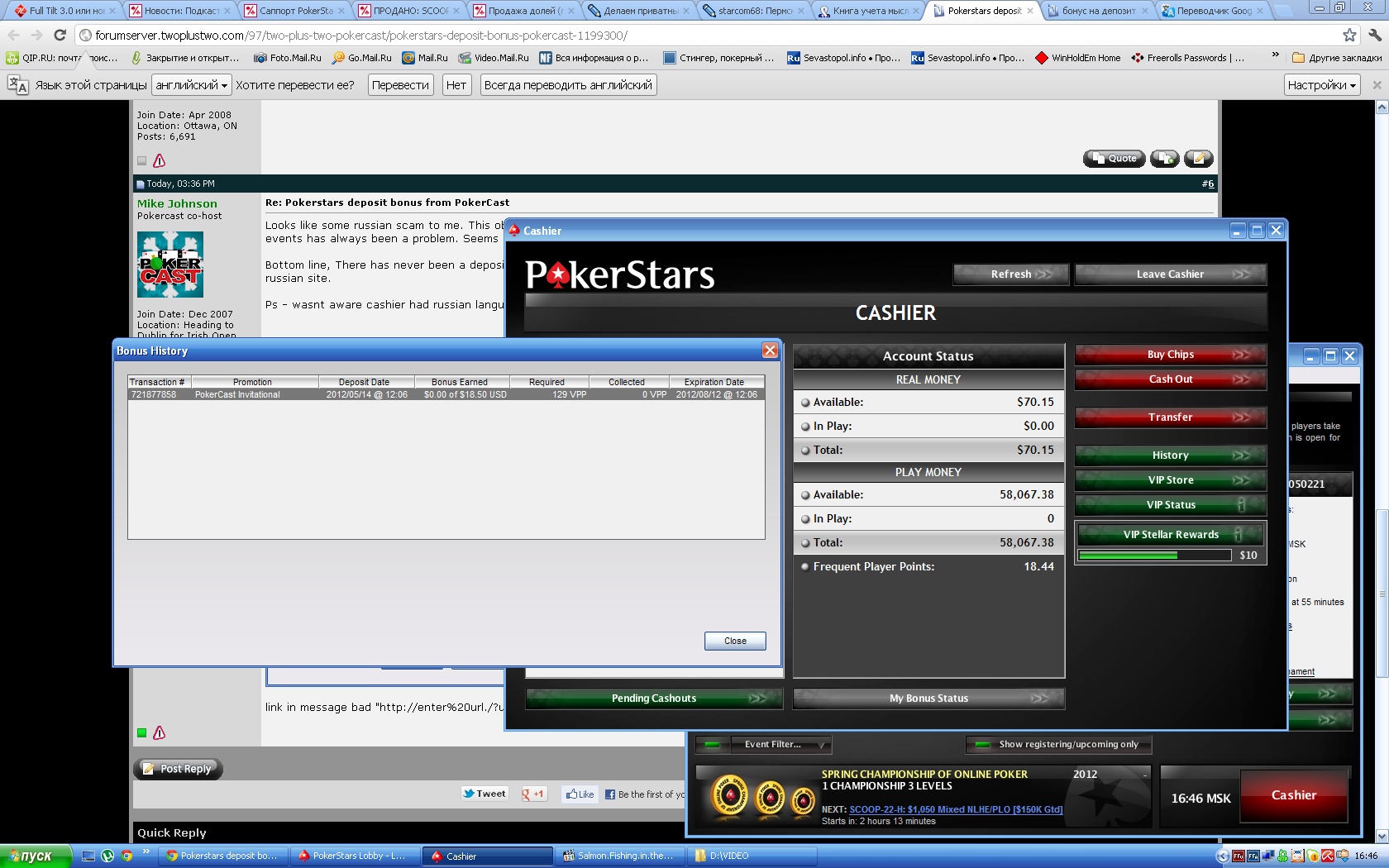Expand bookmarks bar overflow chevron
This screenshot has height=868, width=1389.
[x=1275, y=56]
